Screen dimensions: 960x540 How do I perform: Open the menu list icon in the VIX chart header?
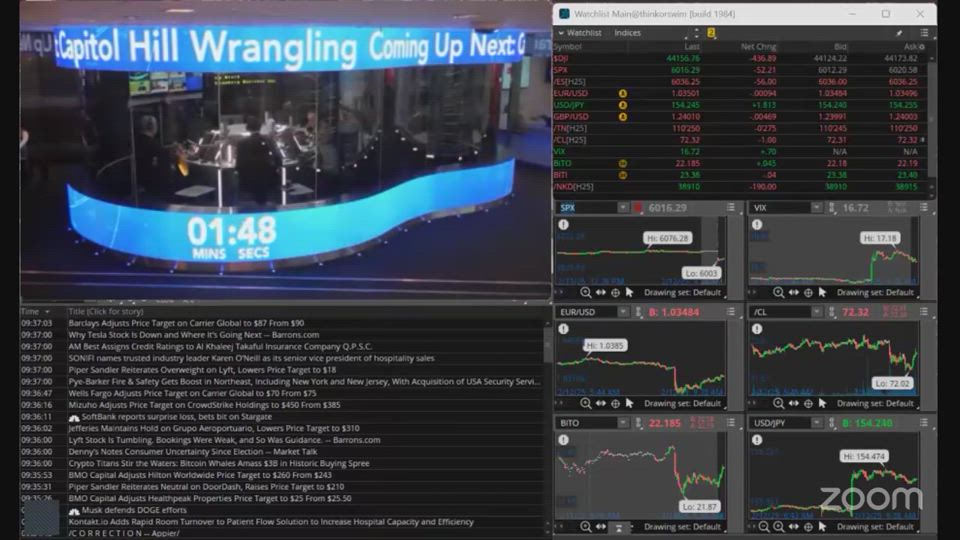[x=924, y=208]
